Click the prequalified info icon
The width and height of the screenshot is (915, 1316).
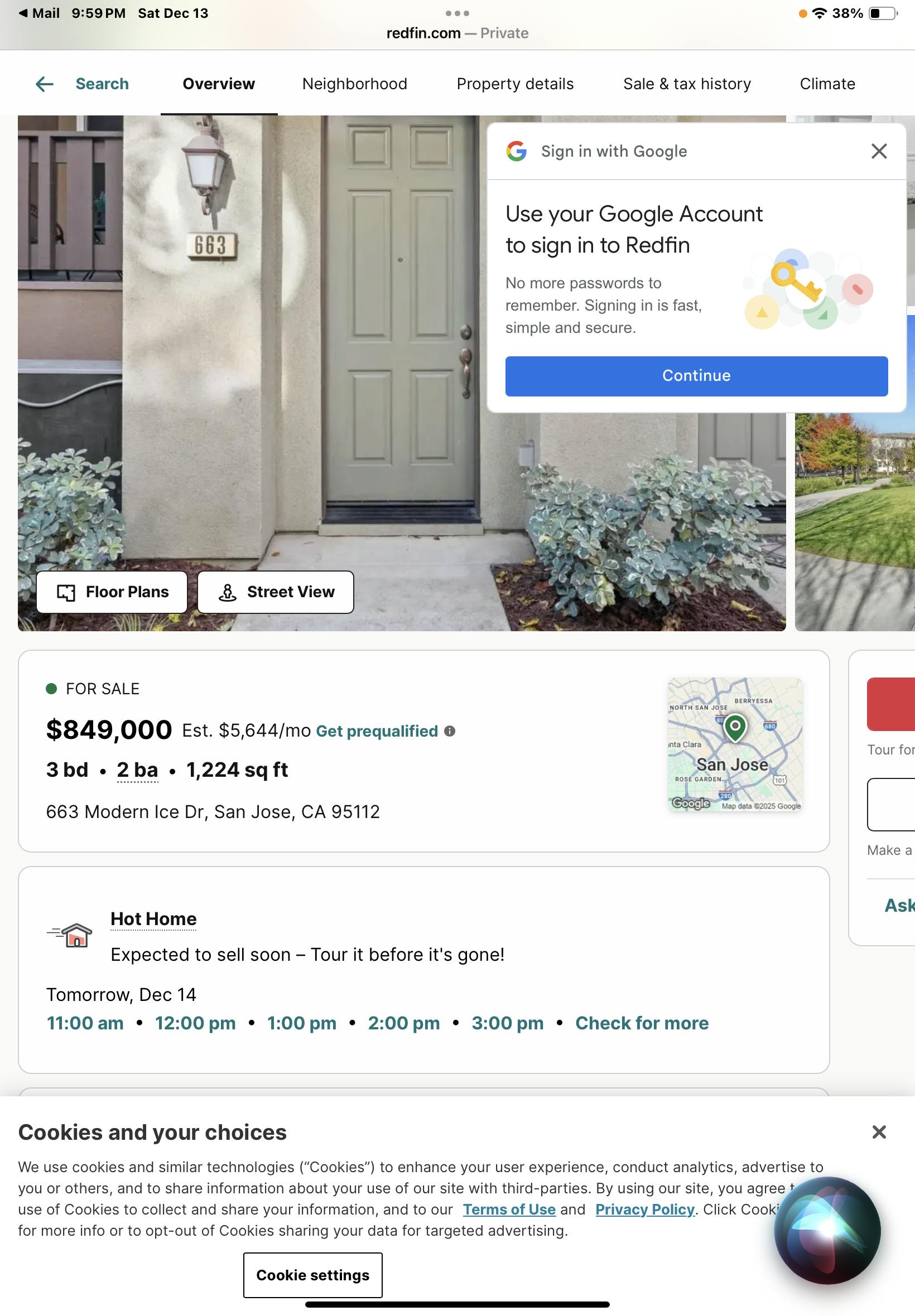click(450, 731)
